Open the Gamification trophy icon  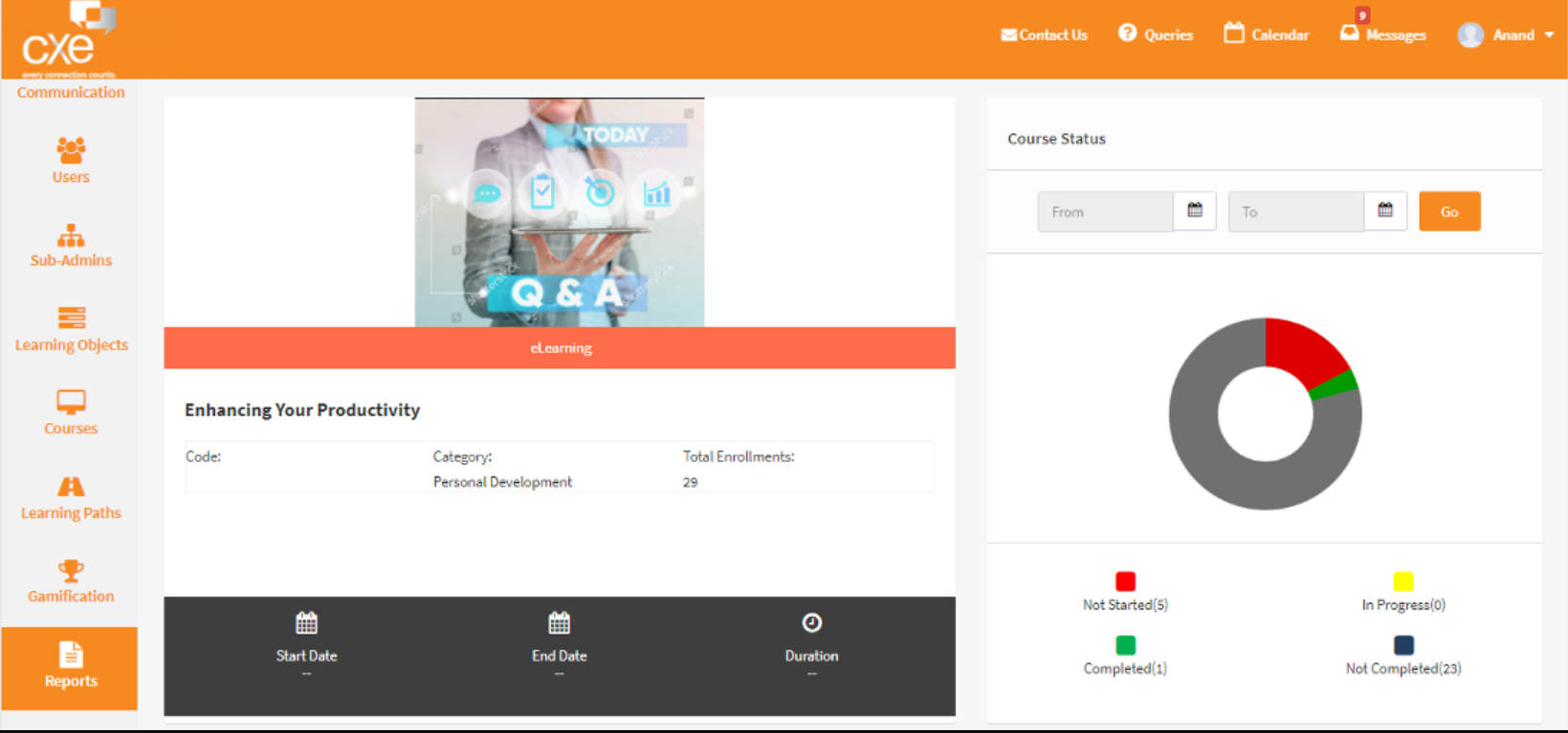[71, 571]
